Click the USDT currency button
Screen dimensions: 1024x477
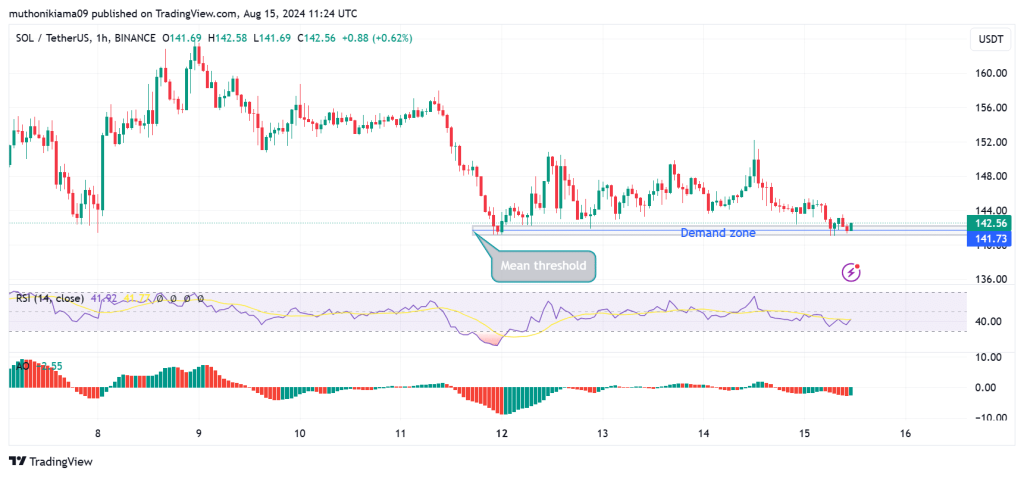click(989, 39)
